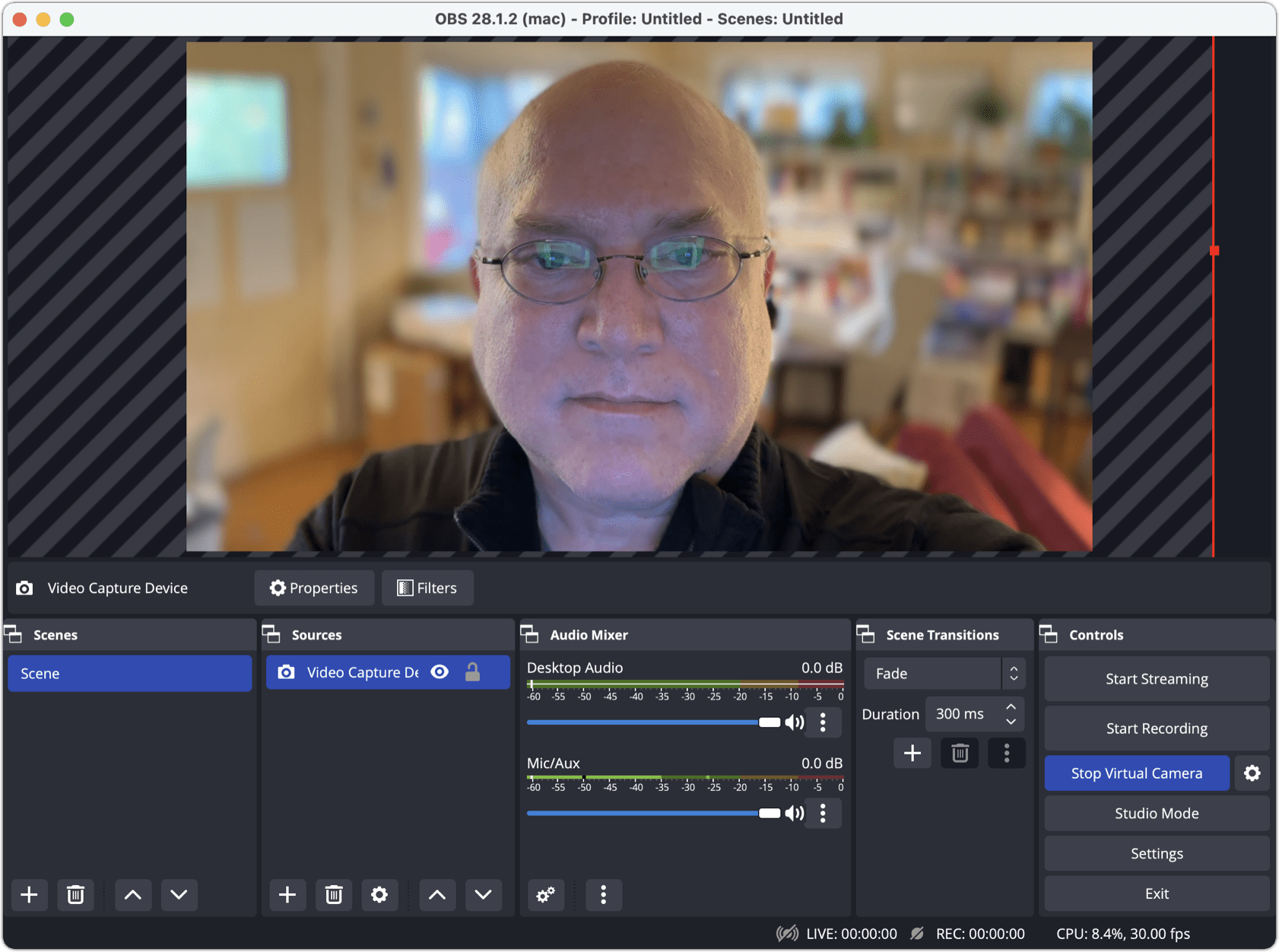
Task: Add a new scene with the plus icon
Action: [x=29, y=895]
